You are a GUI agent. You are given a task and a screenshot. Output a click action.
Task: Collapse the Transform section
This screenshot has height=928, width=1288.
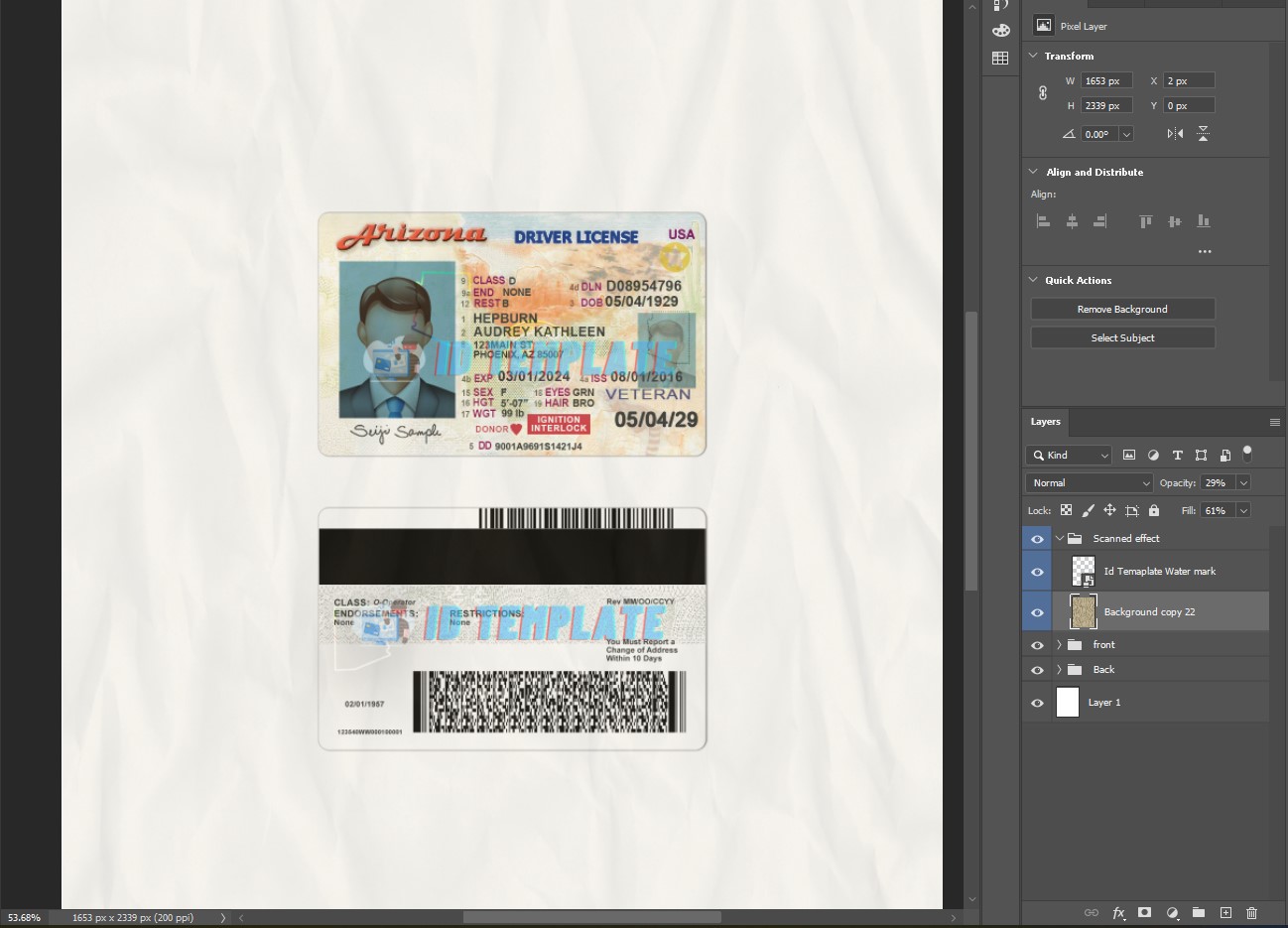(1033, 56)
